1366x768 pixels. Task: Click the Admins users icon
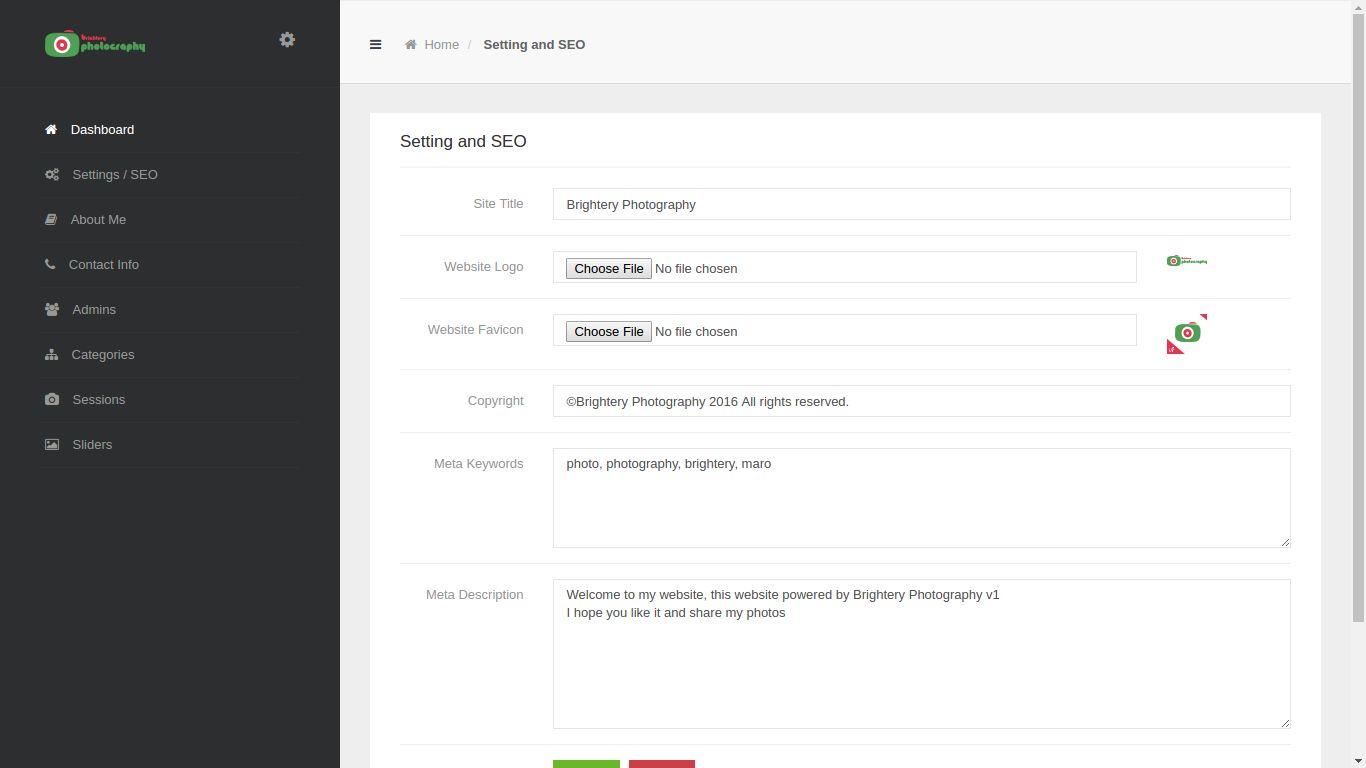click(x=52, y=310)
